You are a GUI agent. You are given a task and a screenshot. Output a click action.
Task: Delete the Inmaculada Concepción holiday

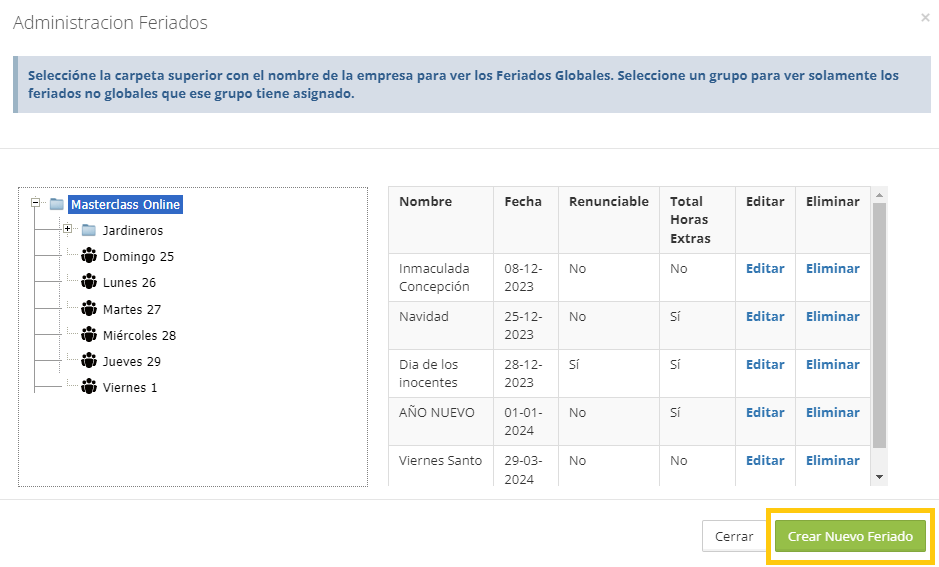(832, 269)
